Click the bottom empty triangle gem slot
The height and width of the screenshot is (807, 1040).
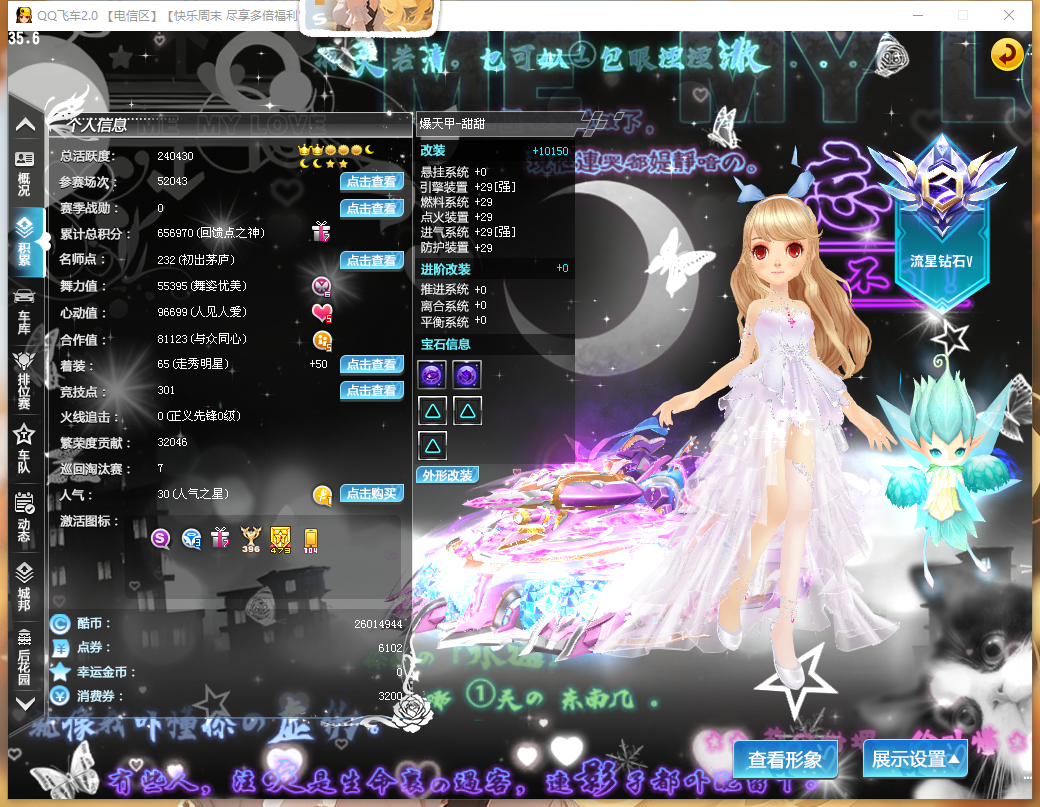point(432,446)
